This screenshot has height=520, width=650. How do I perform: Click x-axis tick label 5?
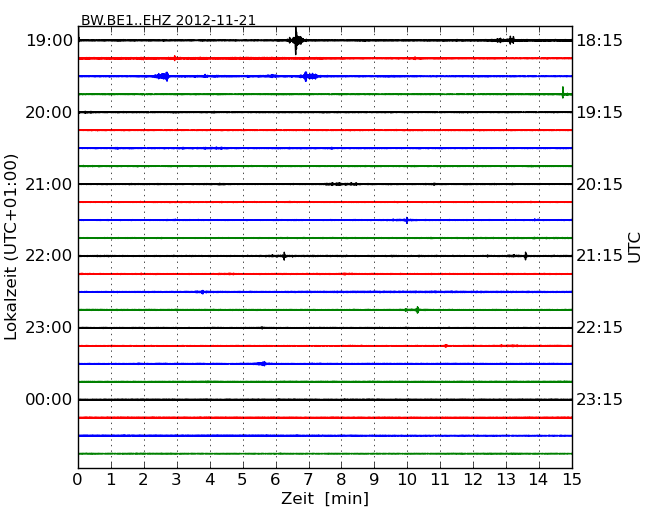[x=243, y=479]
